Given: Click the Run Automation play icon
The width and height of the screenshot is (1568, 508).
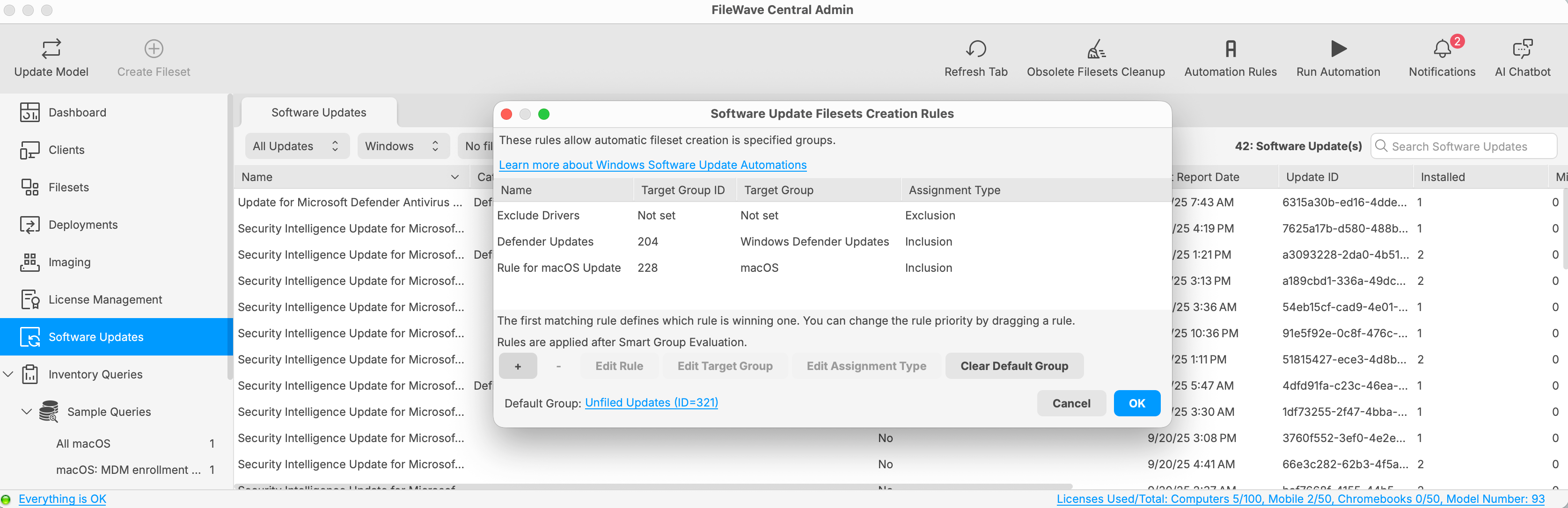Looking at the screenshot, I should 1338,49.
